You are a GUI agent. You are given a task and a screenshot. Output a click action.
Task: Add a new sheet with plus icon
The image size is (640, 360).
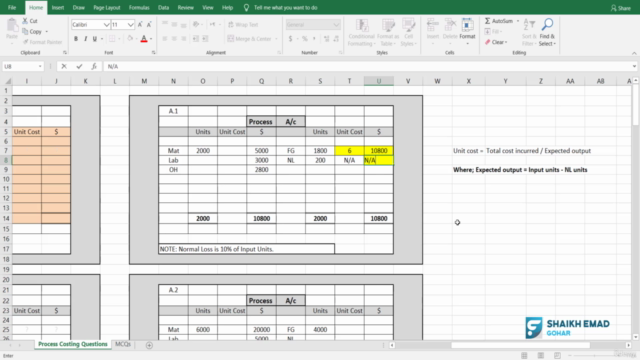(149, 345)
